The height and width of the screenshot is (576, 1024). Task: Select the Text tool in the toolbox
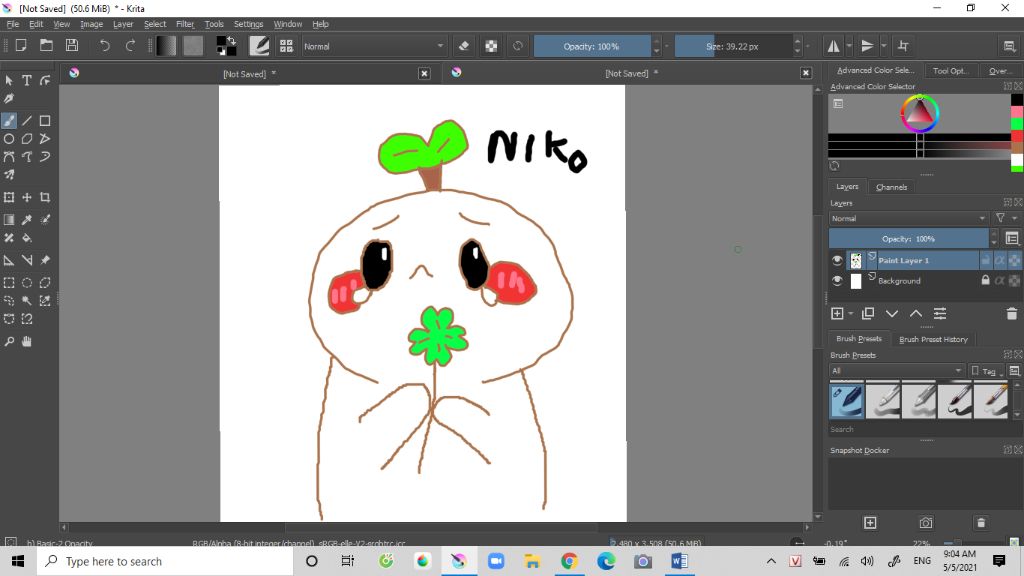[x=27, y=80]
